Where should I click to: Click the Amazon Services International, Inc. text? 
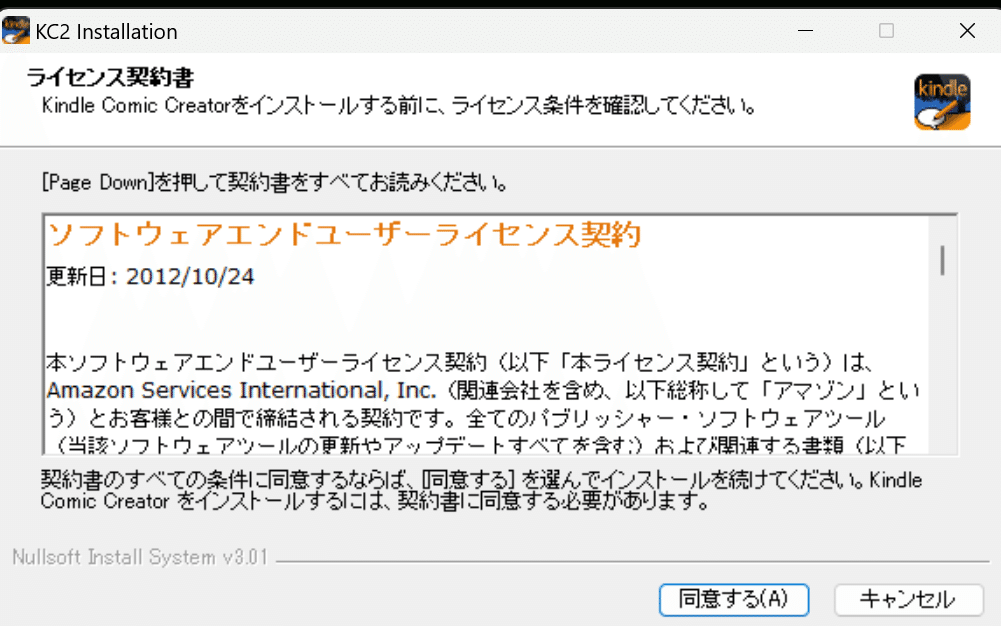pos(241,390)
